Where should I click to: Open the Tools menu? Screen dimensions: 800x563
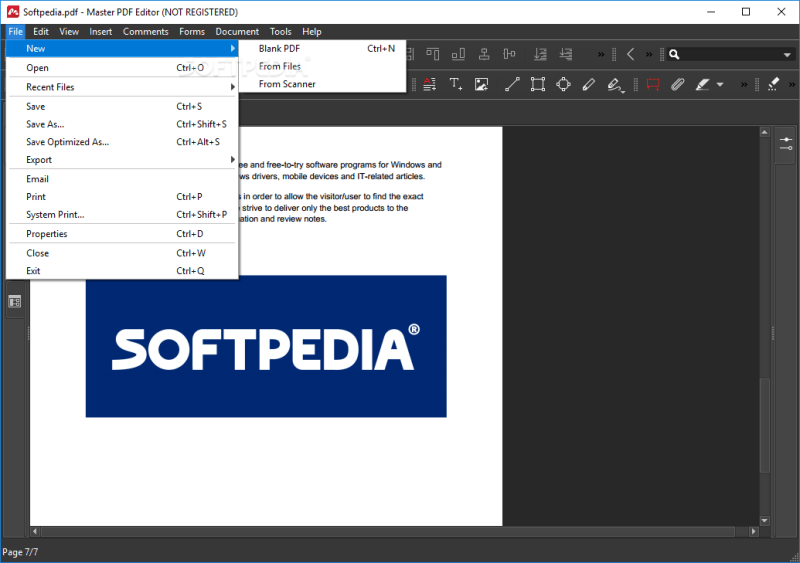click(x=281, y=32)
